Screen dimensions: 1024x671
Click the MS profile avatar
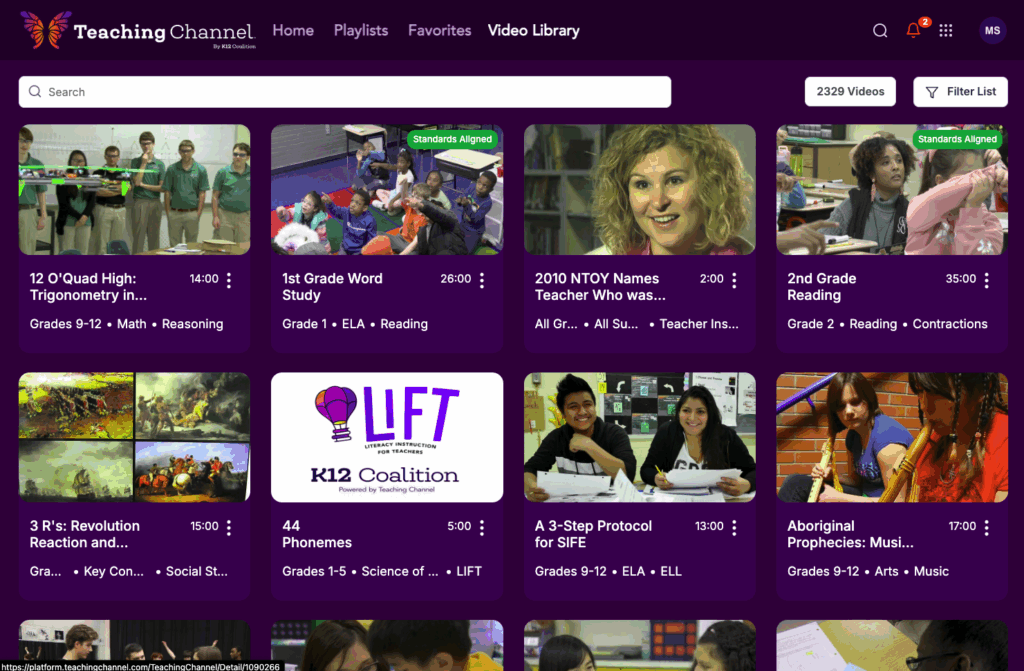click(992, 30)
